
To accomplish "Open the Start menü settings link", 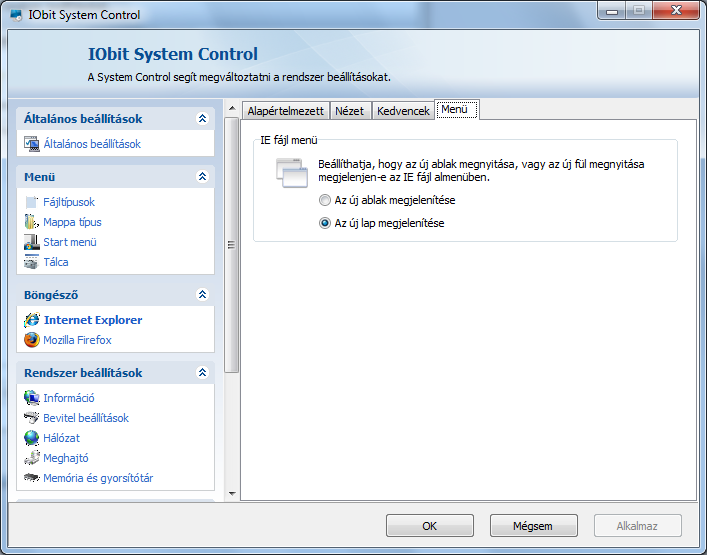I will (x=70, y=242).
